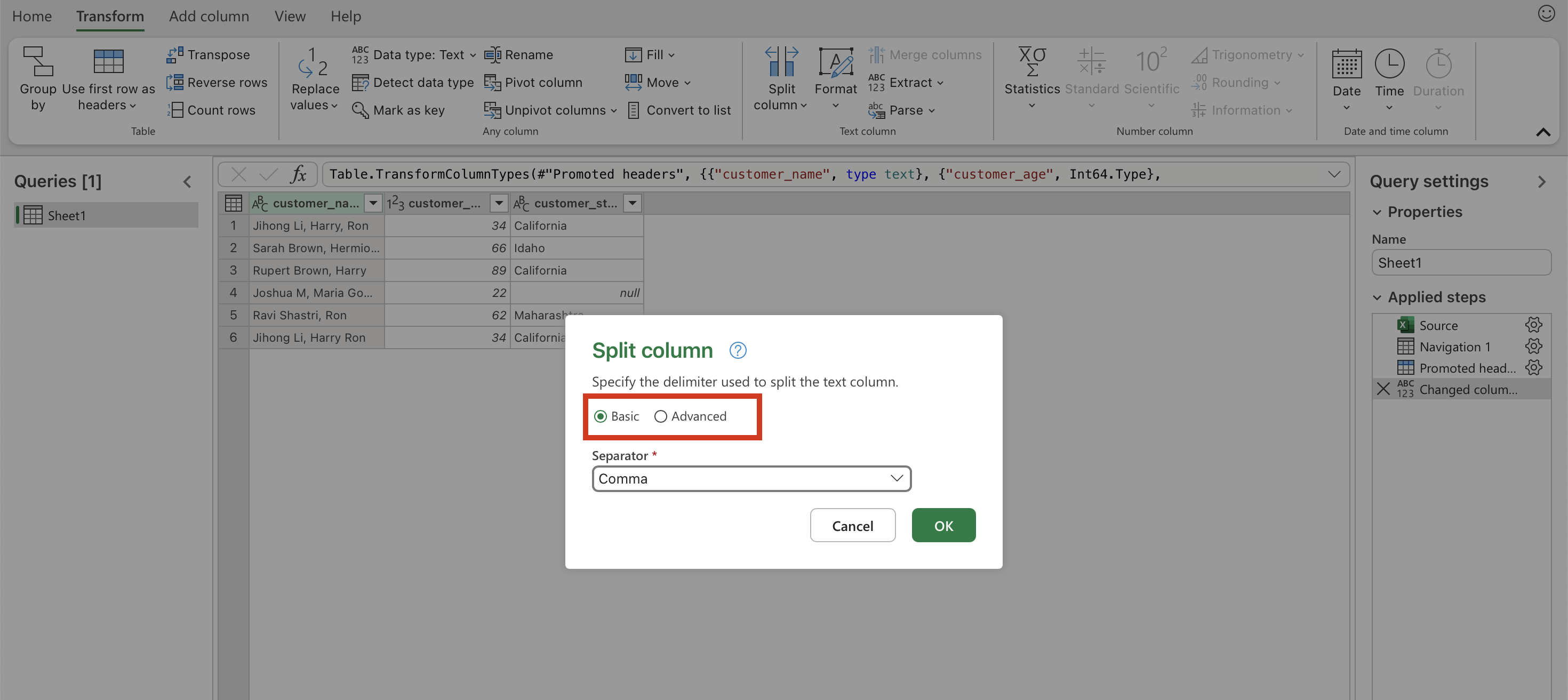
Task: Click the Split column help question-mark icon
Action: (x=738, y=351)
